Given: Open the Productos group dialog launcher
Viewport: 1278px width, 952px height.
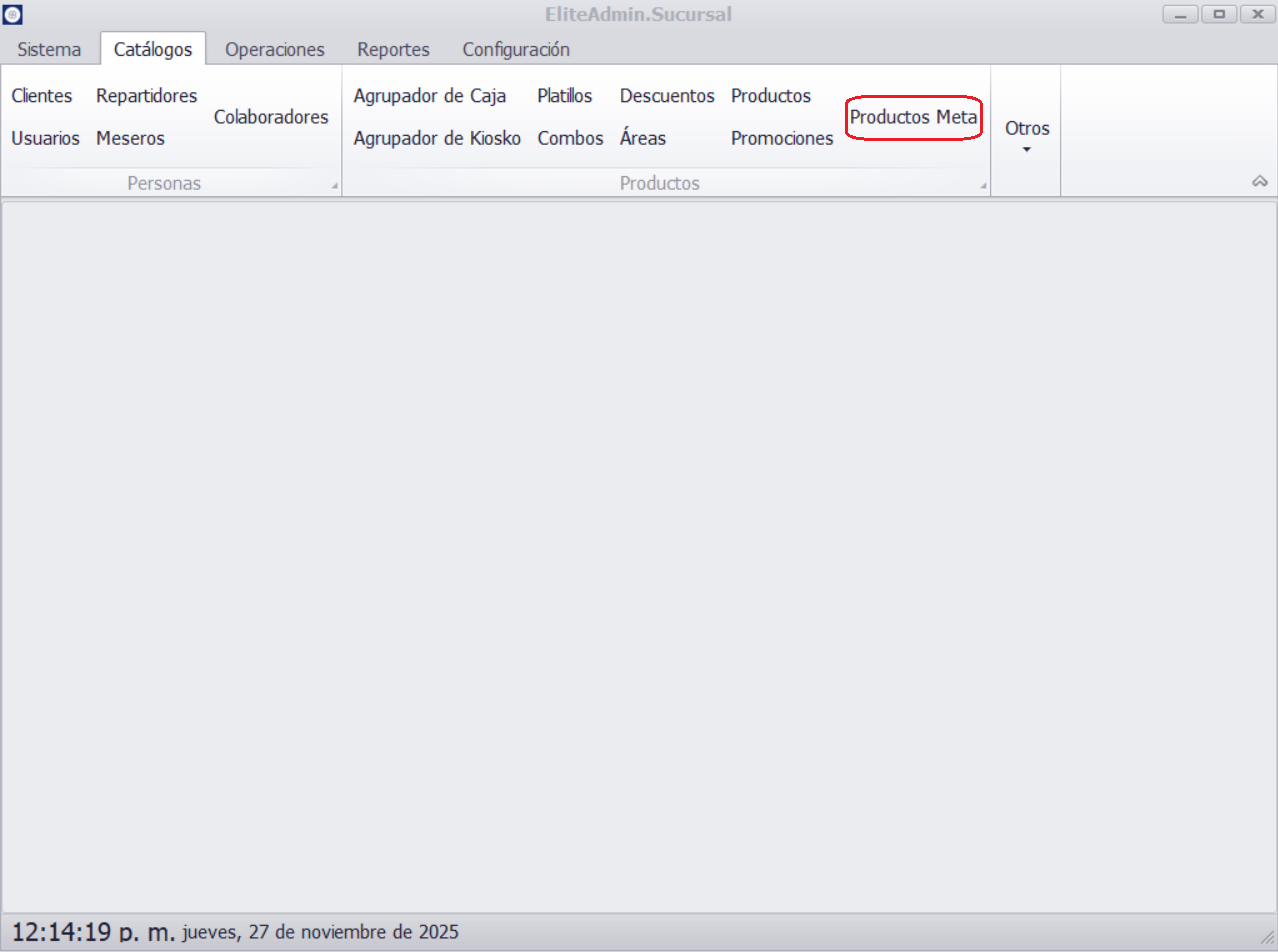Looking at the screenshot, I should [983, 186].
